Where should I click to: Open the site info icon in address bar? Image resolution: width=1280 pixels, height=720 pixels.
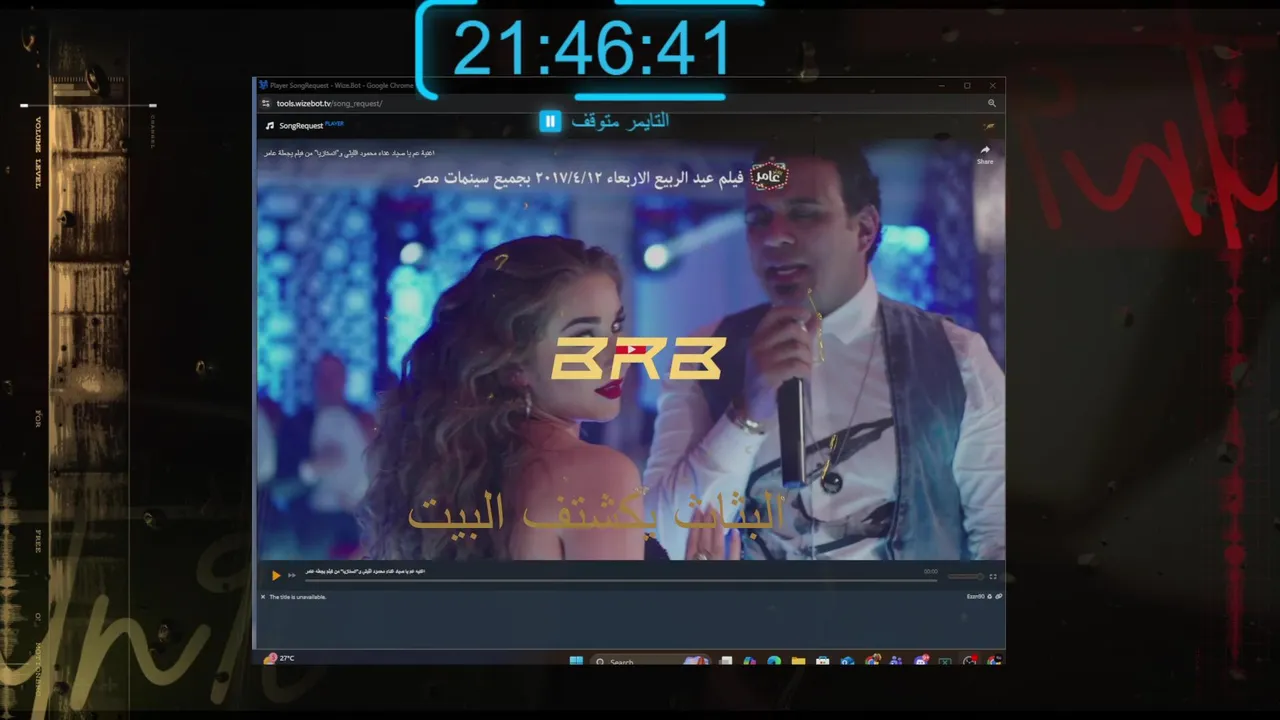266,103
